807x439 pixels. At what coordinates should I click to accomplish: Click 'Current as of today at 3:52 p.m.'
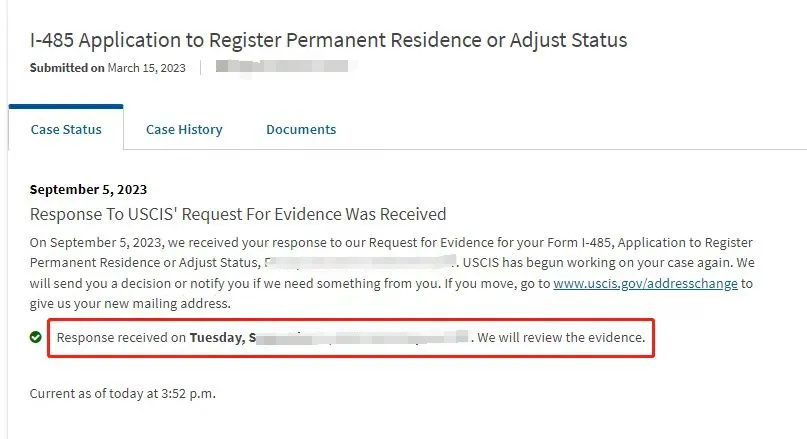click(122, 394)
